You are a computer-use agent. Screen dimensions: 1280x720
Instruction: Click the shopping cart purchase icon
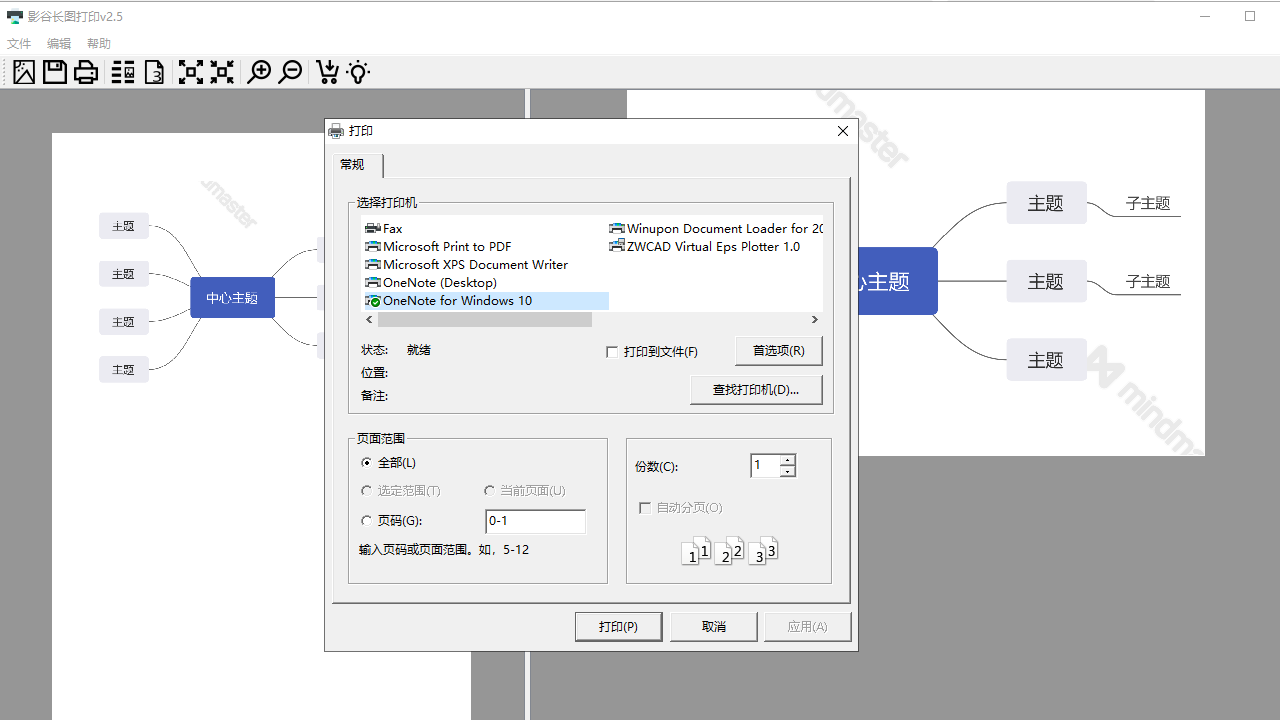point(327,72)
